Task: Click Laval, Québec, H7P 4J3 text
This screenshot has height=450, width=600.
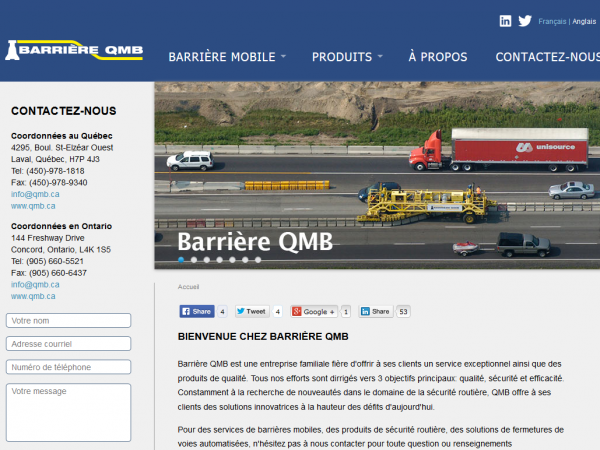Action: pyautogui.click(x=55, y=159)
